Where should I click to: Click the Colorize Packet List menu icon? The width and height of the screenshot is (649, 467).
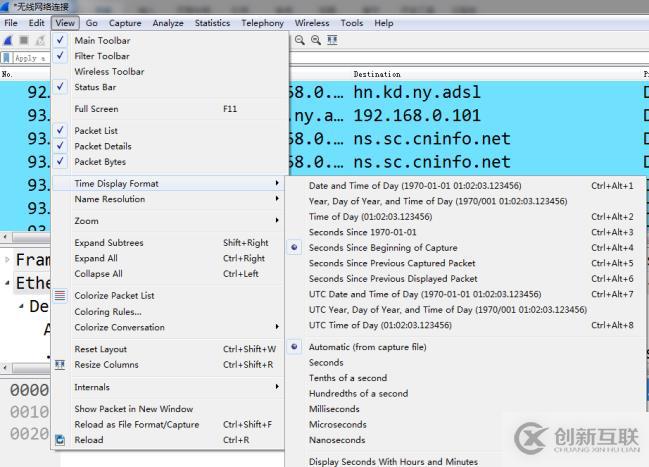point(60,296)
